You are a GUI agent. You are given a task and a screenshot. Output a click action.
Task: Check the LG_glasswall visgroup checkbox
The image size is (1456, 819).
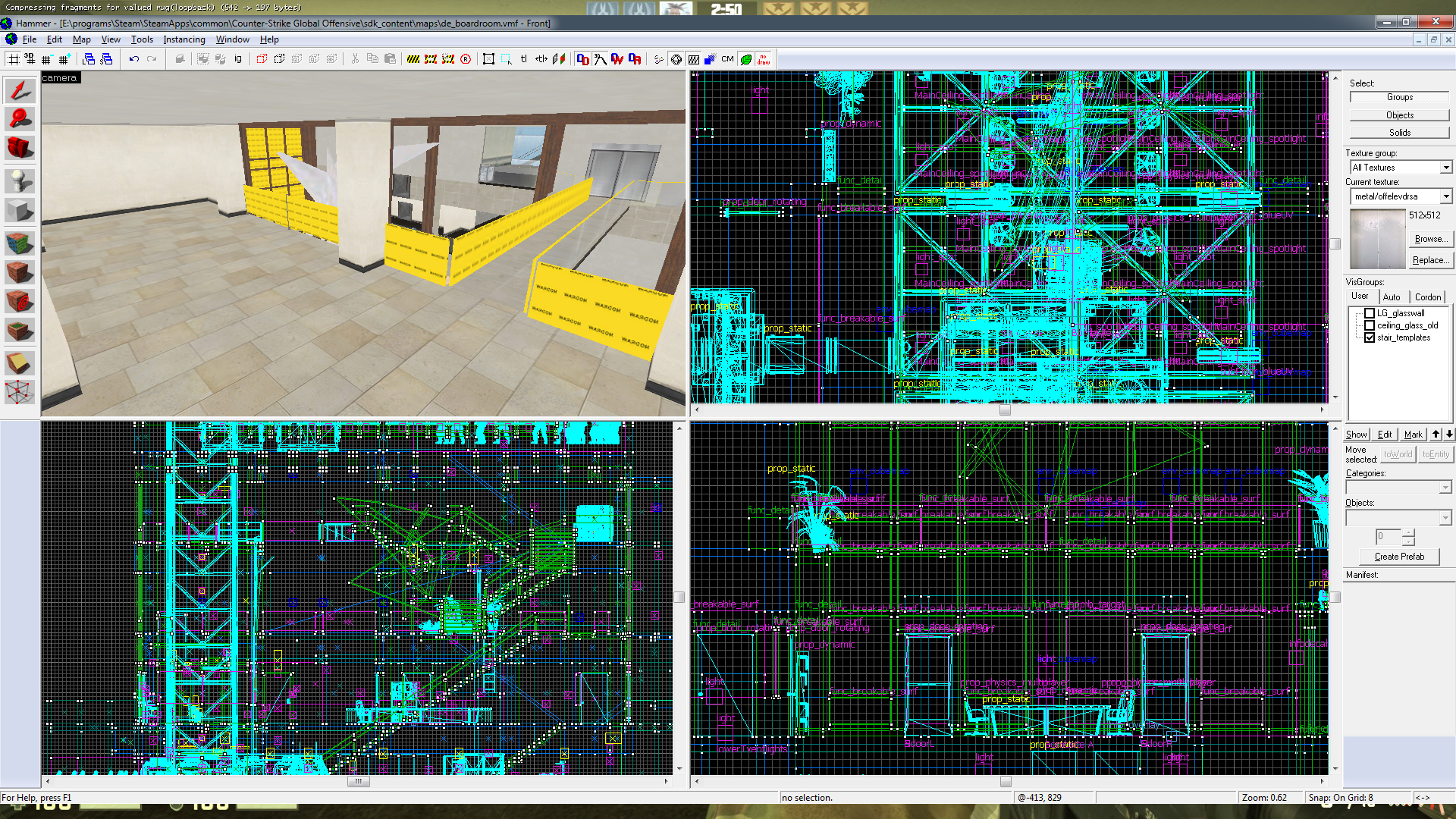coord(1370,313)
